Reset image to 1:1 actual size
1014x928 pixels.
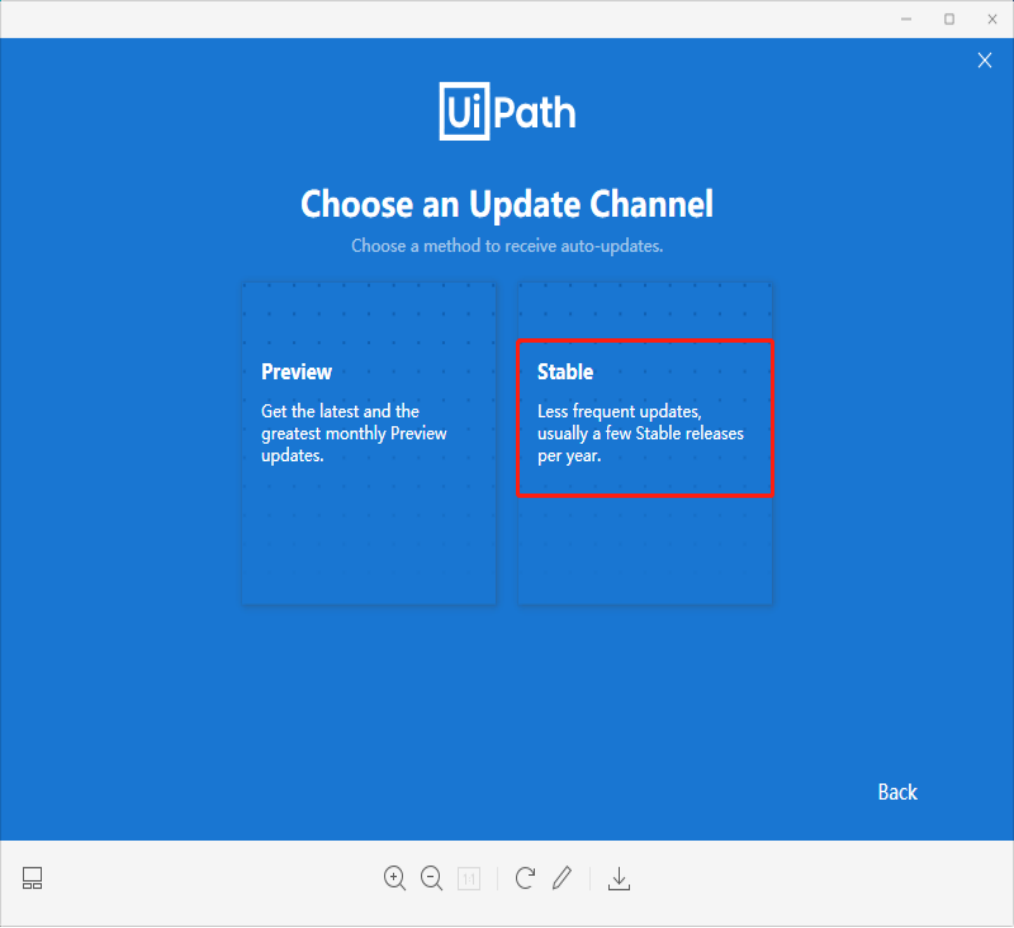click(469, 879)
